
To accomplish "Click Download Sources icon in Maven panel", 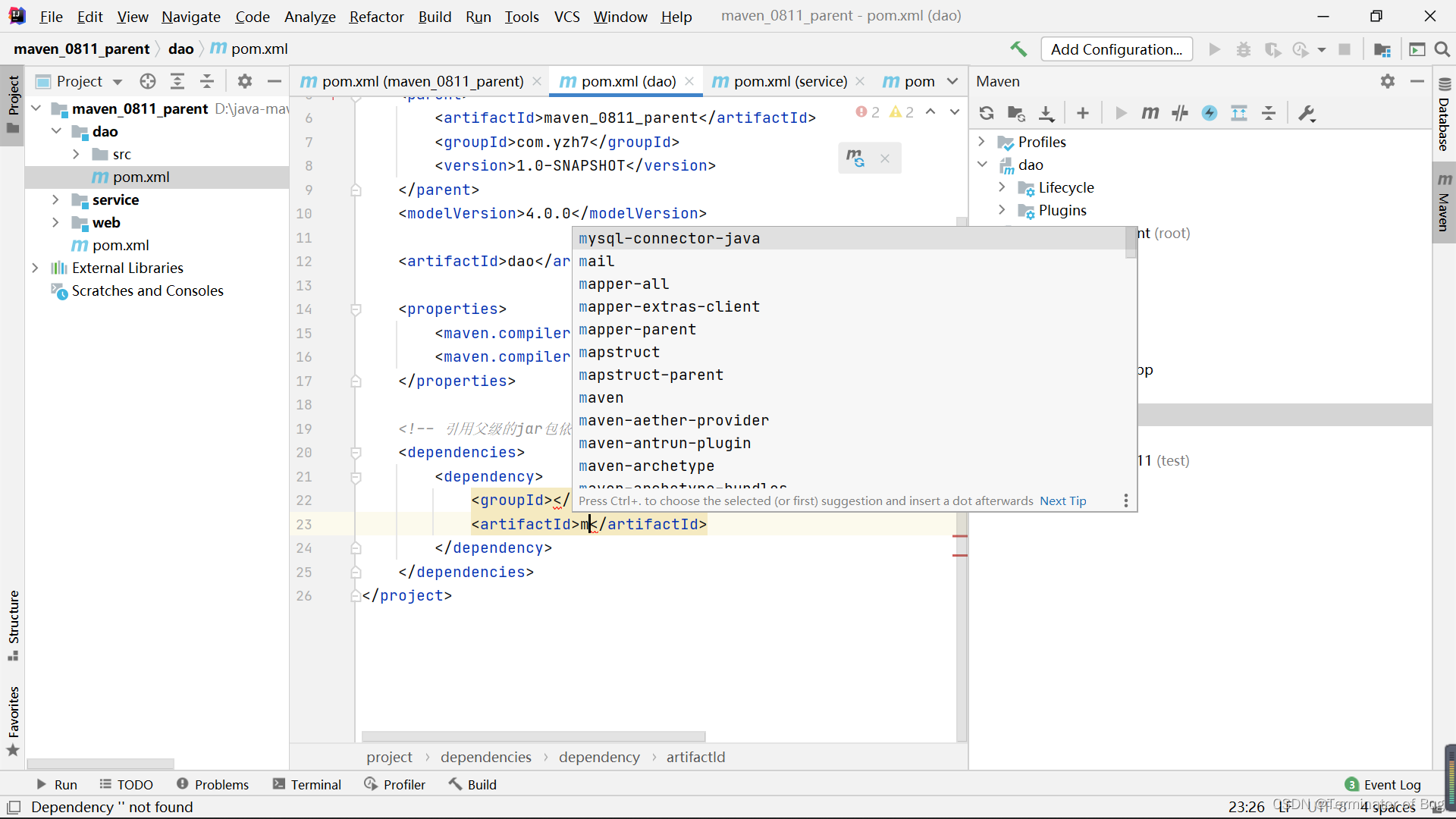I will point(1046,113).
